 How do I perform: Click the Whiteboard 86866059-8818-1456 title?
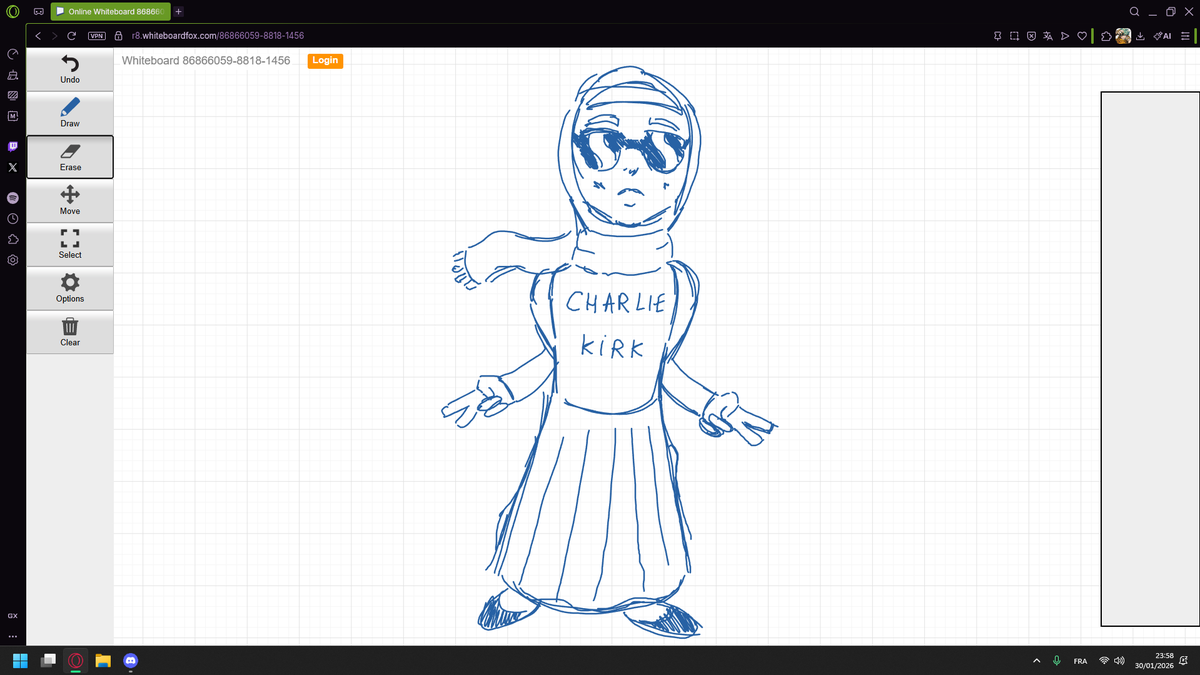206,61
